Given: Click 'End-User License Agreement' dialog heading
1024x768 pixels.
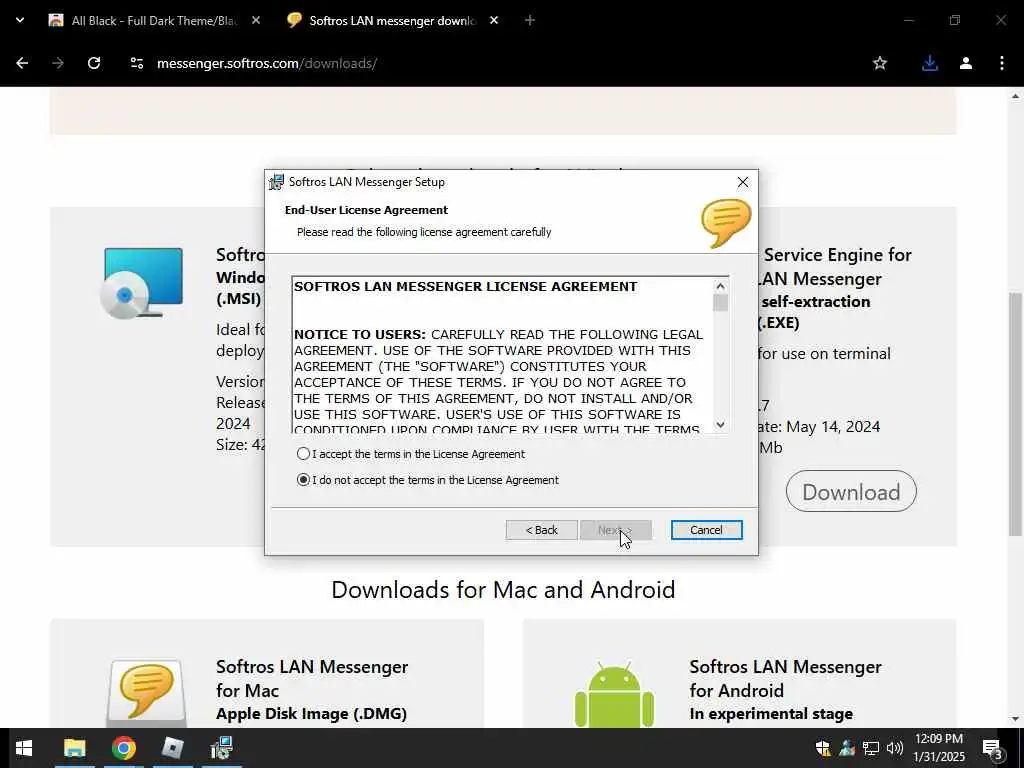Looking at the screenshot, I should pos(366,210).
